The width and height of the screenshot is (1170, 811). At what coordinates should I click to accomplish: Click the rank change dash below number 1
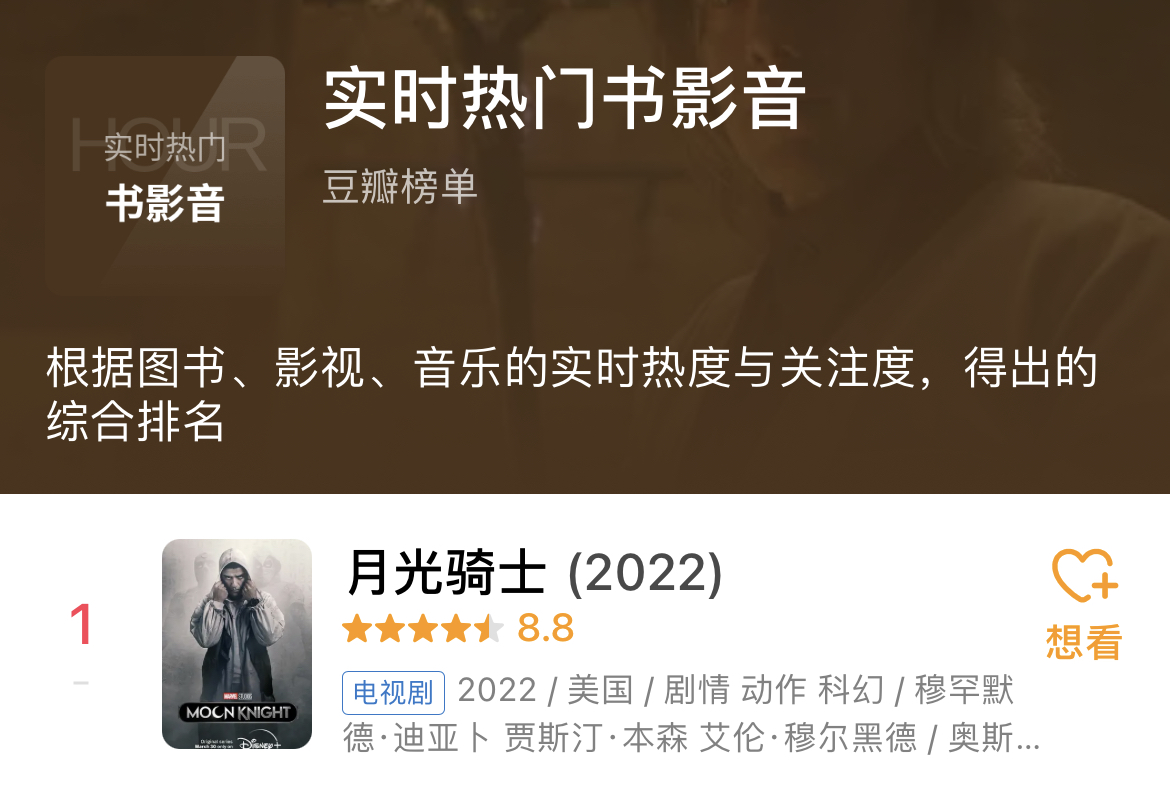[81, 683]
